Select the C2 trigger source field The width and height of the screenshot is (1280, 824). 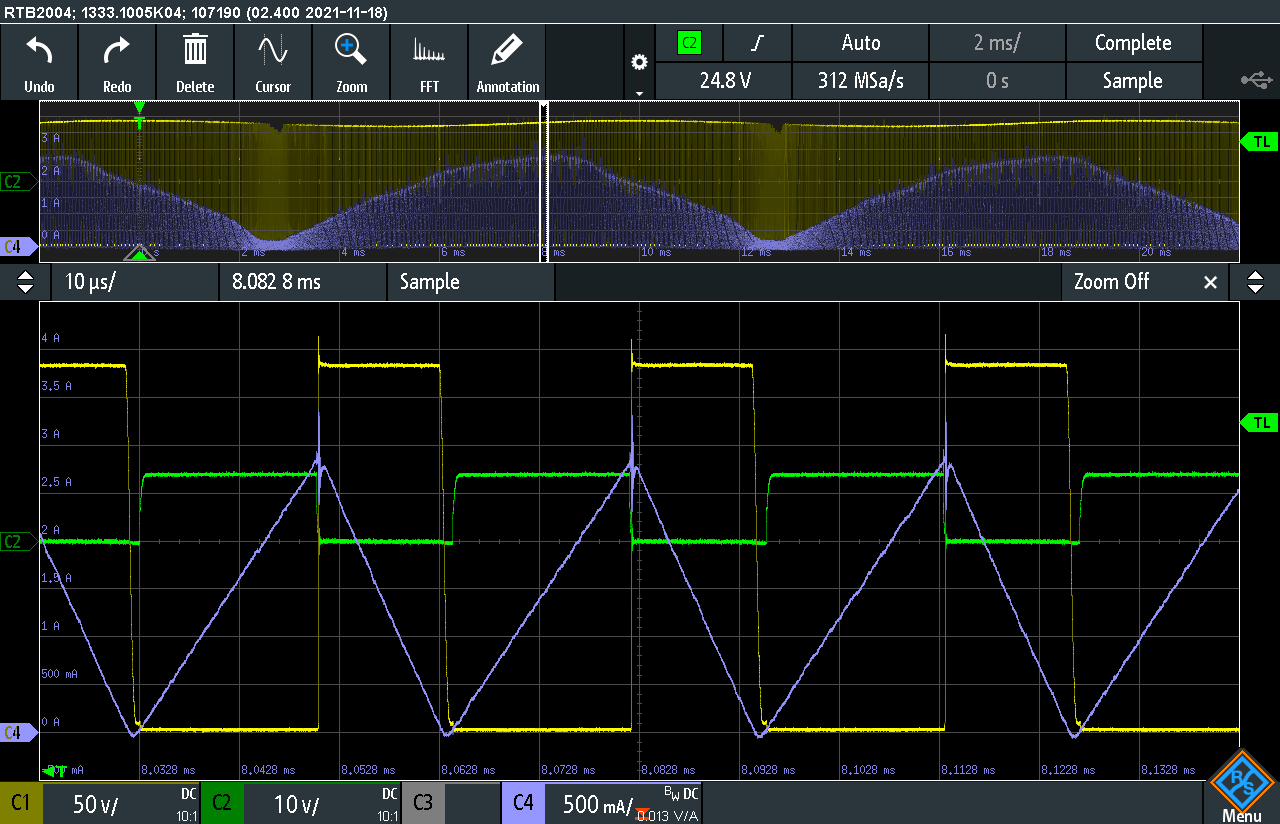coord(689,43)
